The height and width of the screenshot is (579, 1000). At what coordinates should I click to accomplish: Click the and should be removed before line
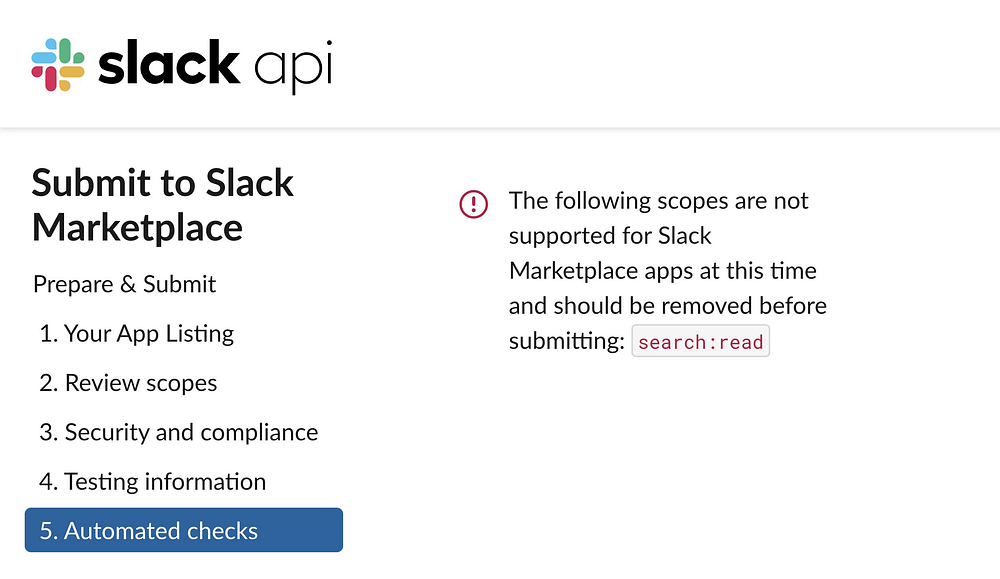point(668,305)
